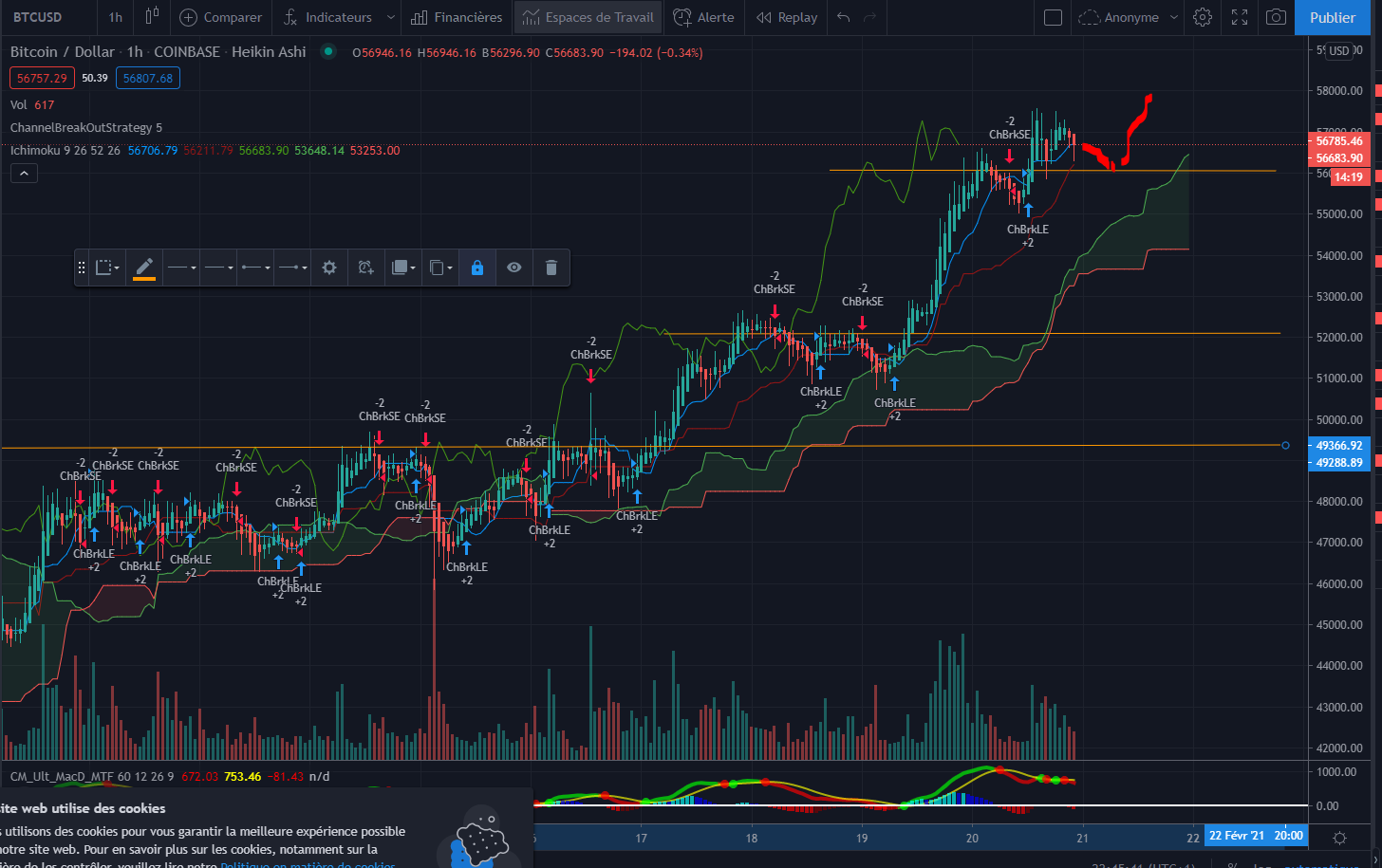Grab the drawing toolbar drag handle
Screen dimensions: 1382x868
tap(82, 268)
